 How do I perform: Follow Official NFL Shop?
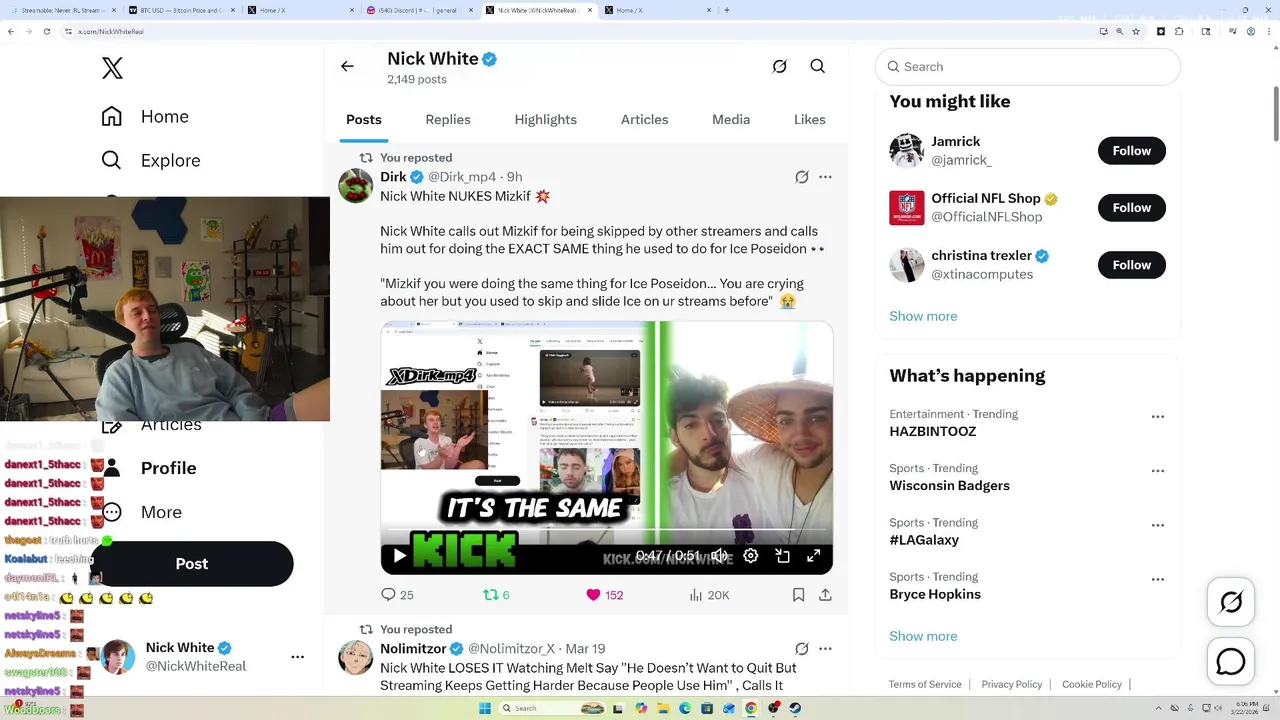coord(1132,208)
